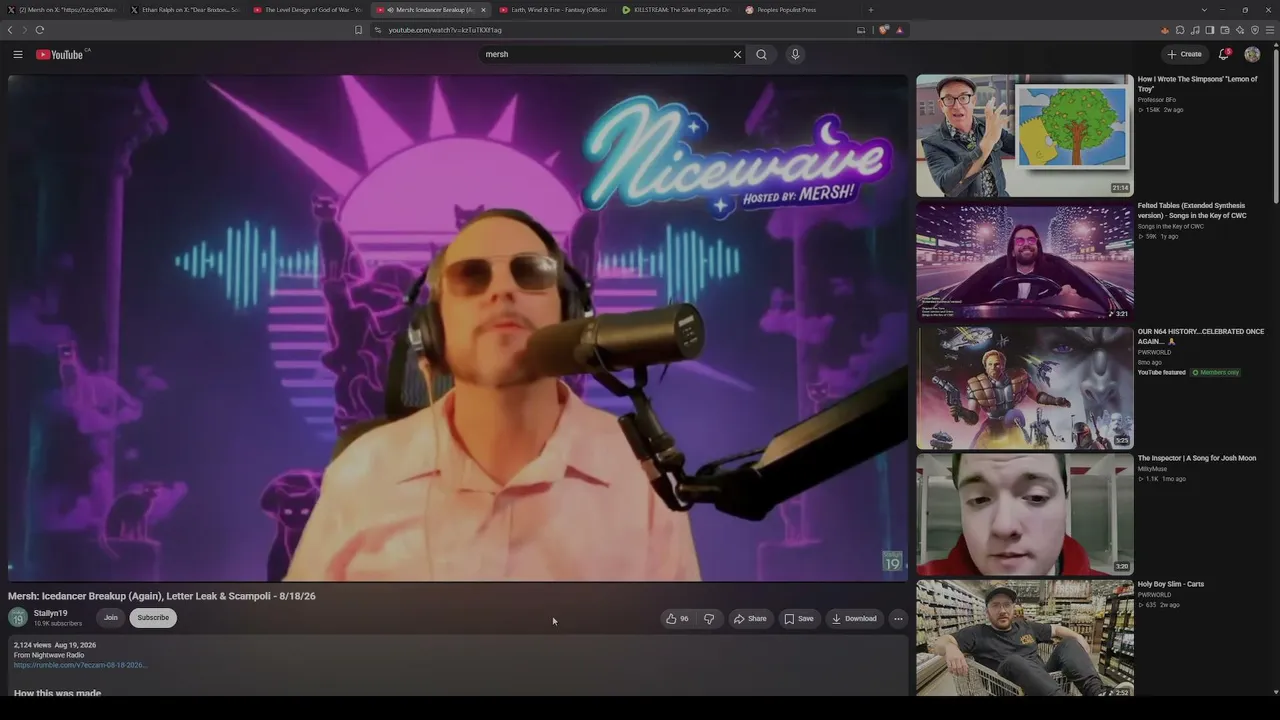Click the video title "Mersh: Icedancer Breakup (Again)"
The height and width of the screenshot is (720, 1280).
click(x=162, y=596)
